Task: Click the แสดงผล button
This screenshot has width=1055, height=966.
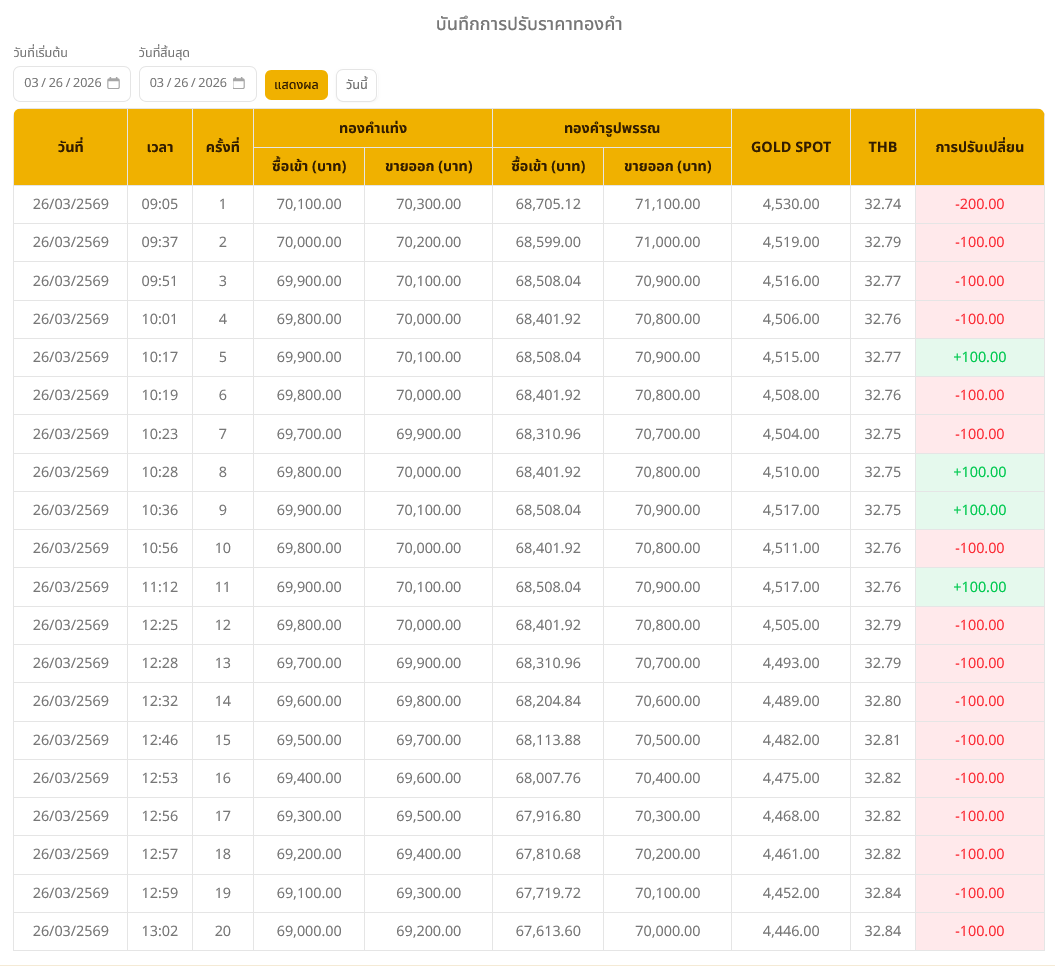Action: pyautogui.click(x=296, y=85)
